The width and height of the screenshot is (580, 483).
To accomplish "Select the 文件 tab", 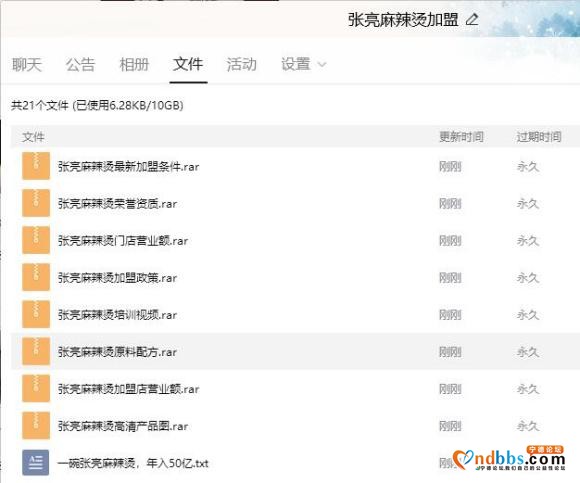I will click(x=188, y=64).
